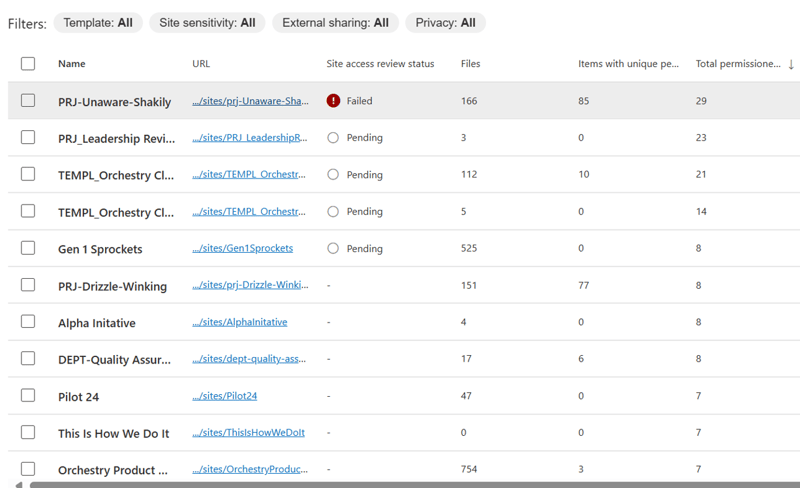Check the Pilot 24 row checkbox
The width and height of the screenshot is (800, 488).
click(28, 396)
